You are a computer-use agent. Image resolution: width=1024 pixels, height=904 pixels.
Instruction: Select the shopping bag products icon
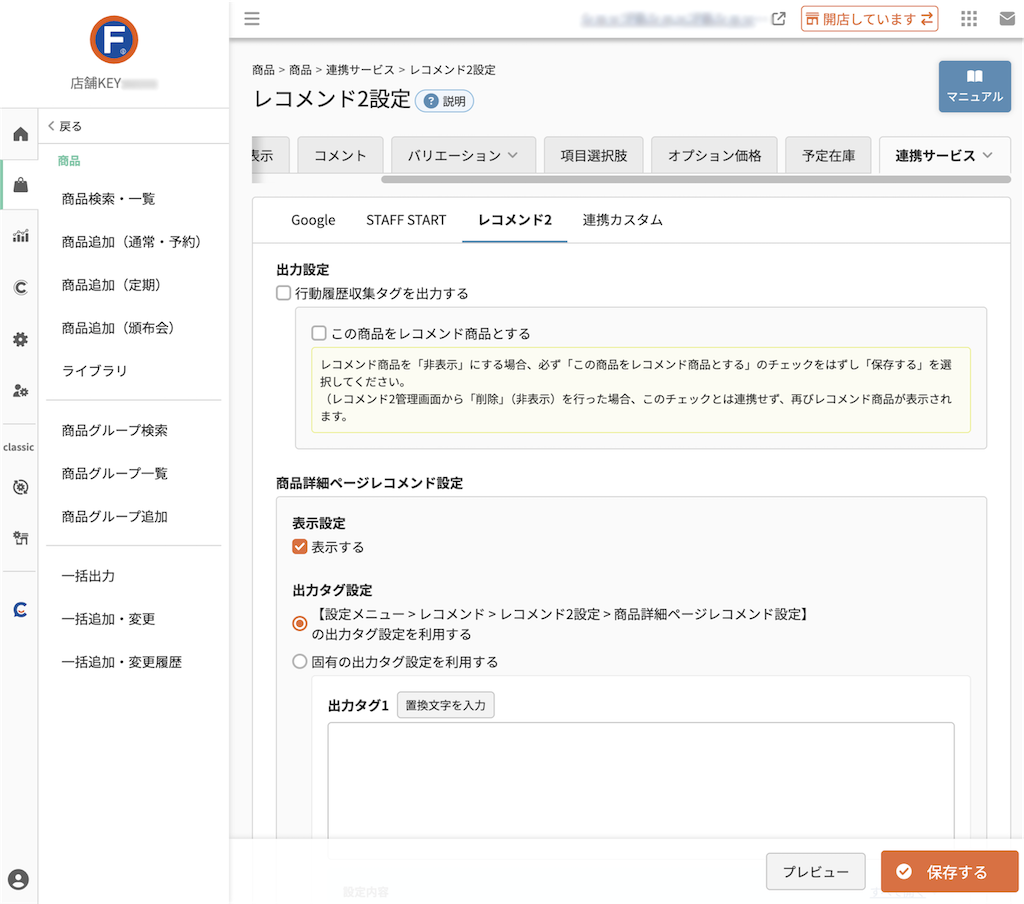(20, 185)
